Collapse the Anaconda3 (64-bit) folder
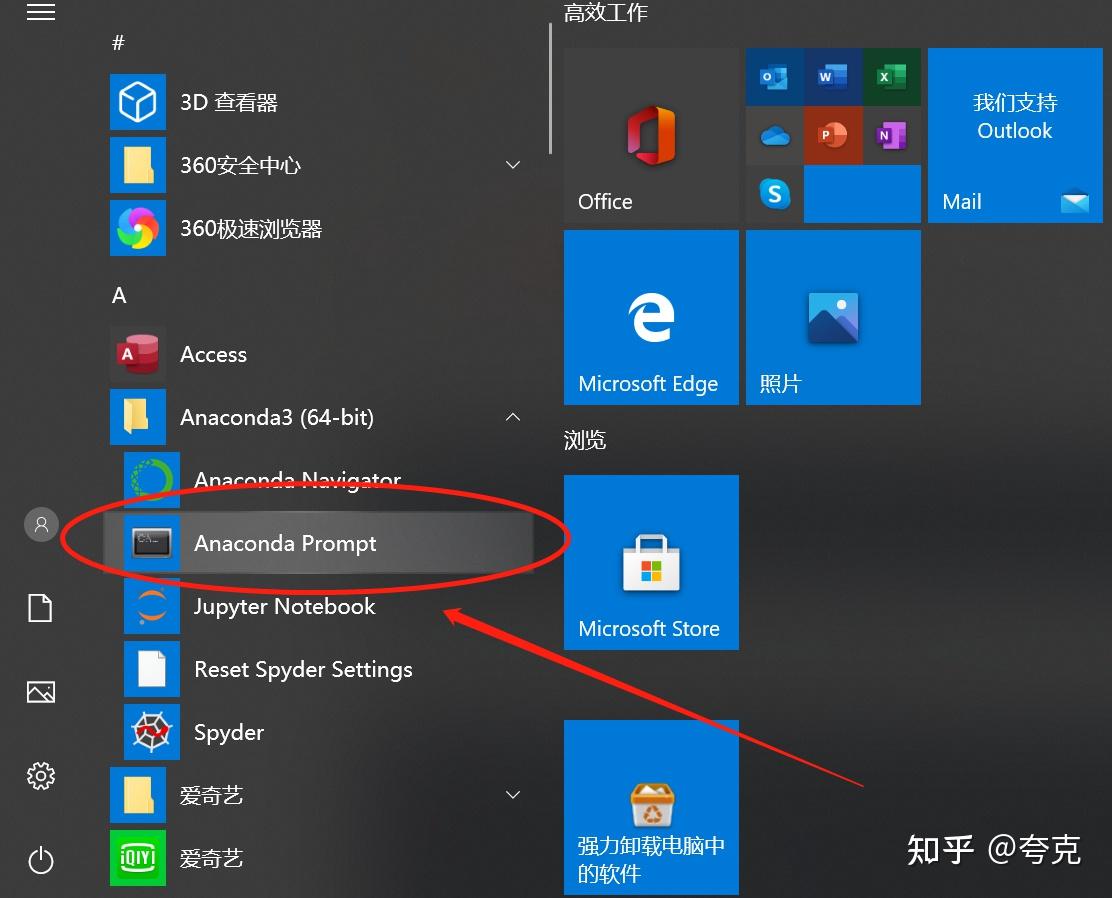This screenshot has height=898, width=1112. 513,417
